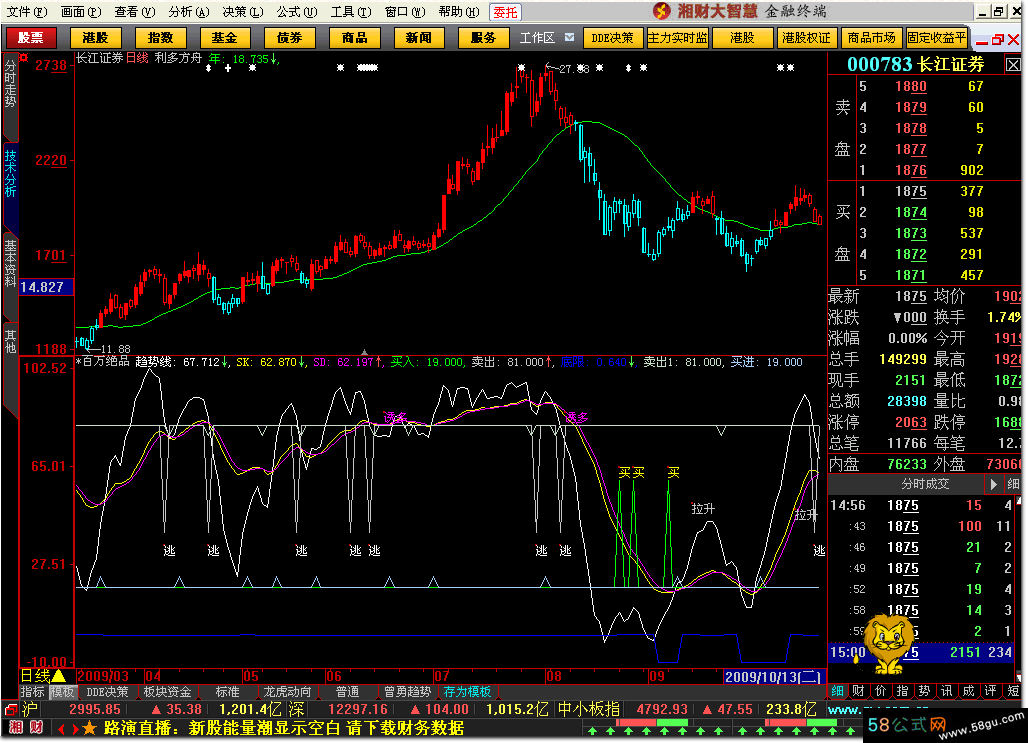Viewport: 1028px width, 743px height.
Task: Select the 标准 bottom tab
Action: (227, 692)
